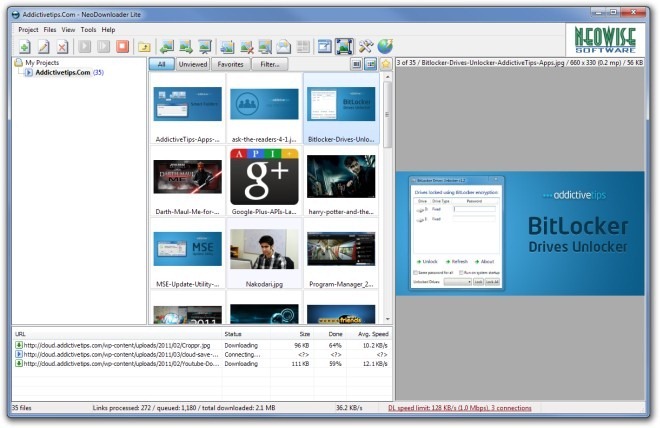Show only Unviewed images
This screenshot has height=428, width=660.
[193, 64]
